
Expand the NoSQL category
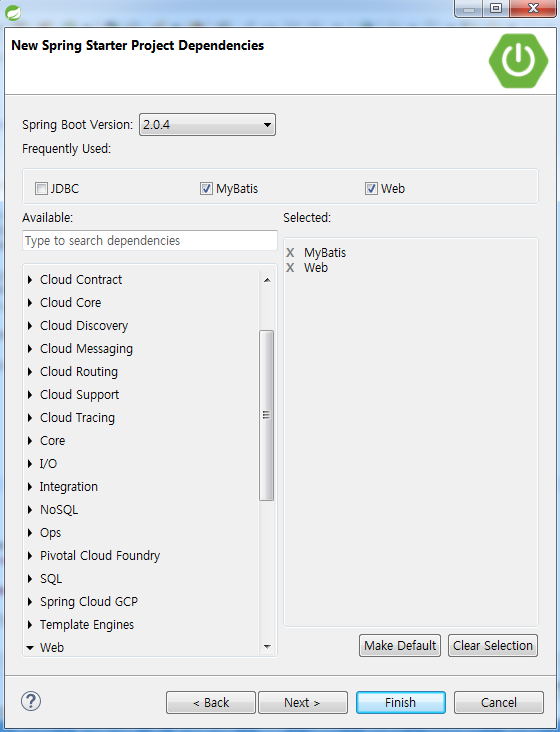click(30, 509)
